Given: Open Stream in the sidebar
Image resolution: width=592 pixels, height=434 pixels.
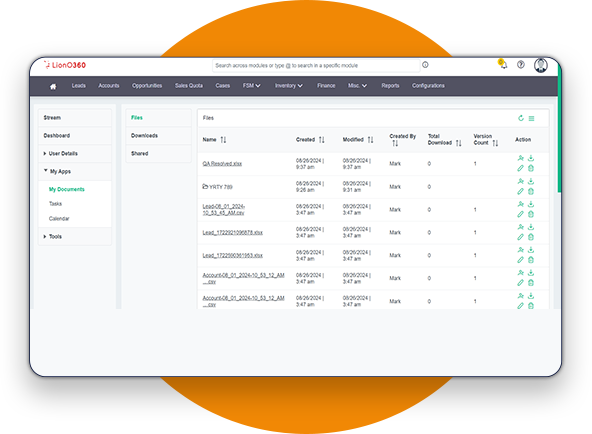Looking at the screenshot, I should pyautogui.click(x=75, y=118).
